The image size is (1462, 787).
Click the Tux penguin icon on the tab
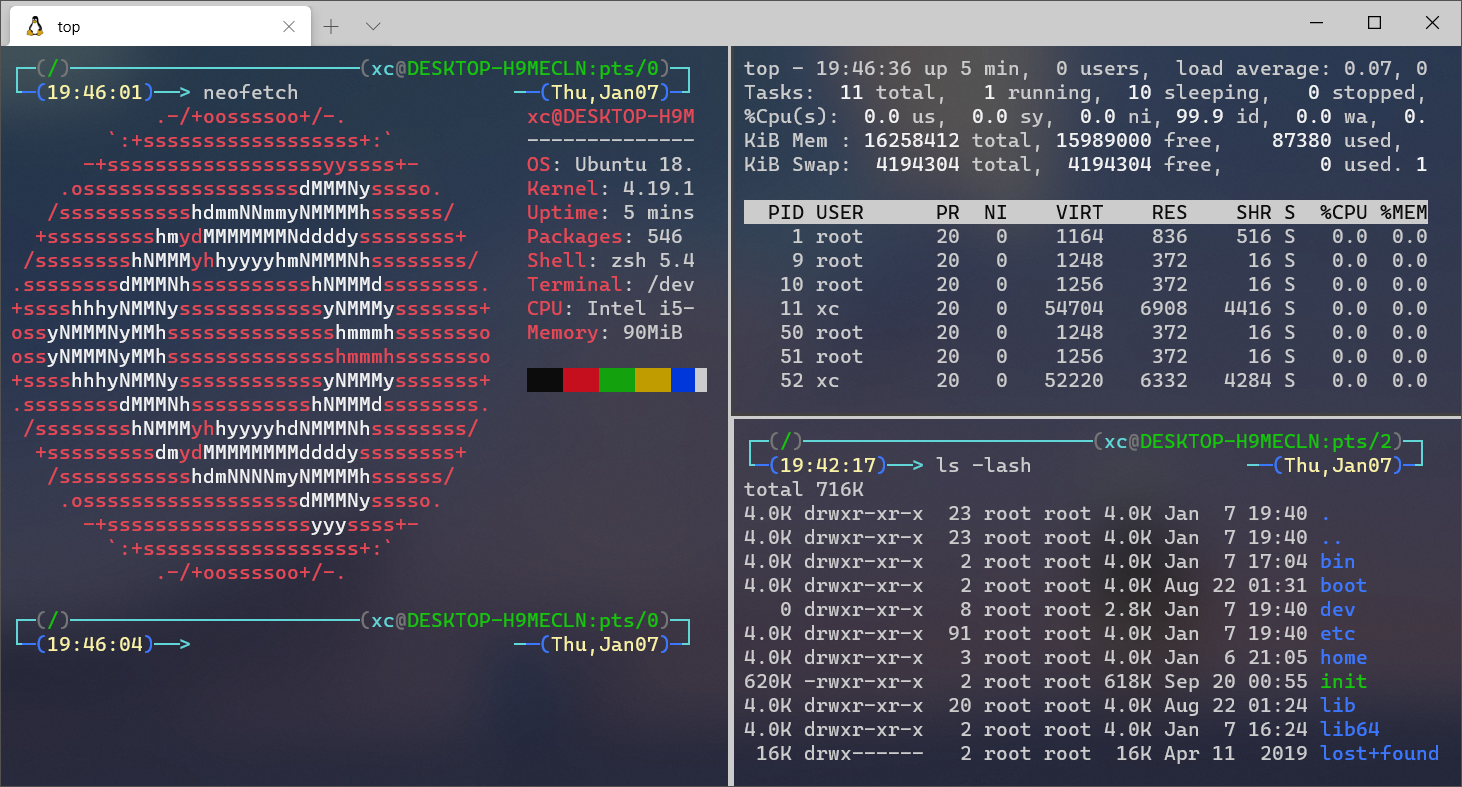click(x=35, y=26)
